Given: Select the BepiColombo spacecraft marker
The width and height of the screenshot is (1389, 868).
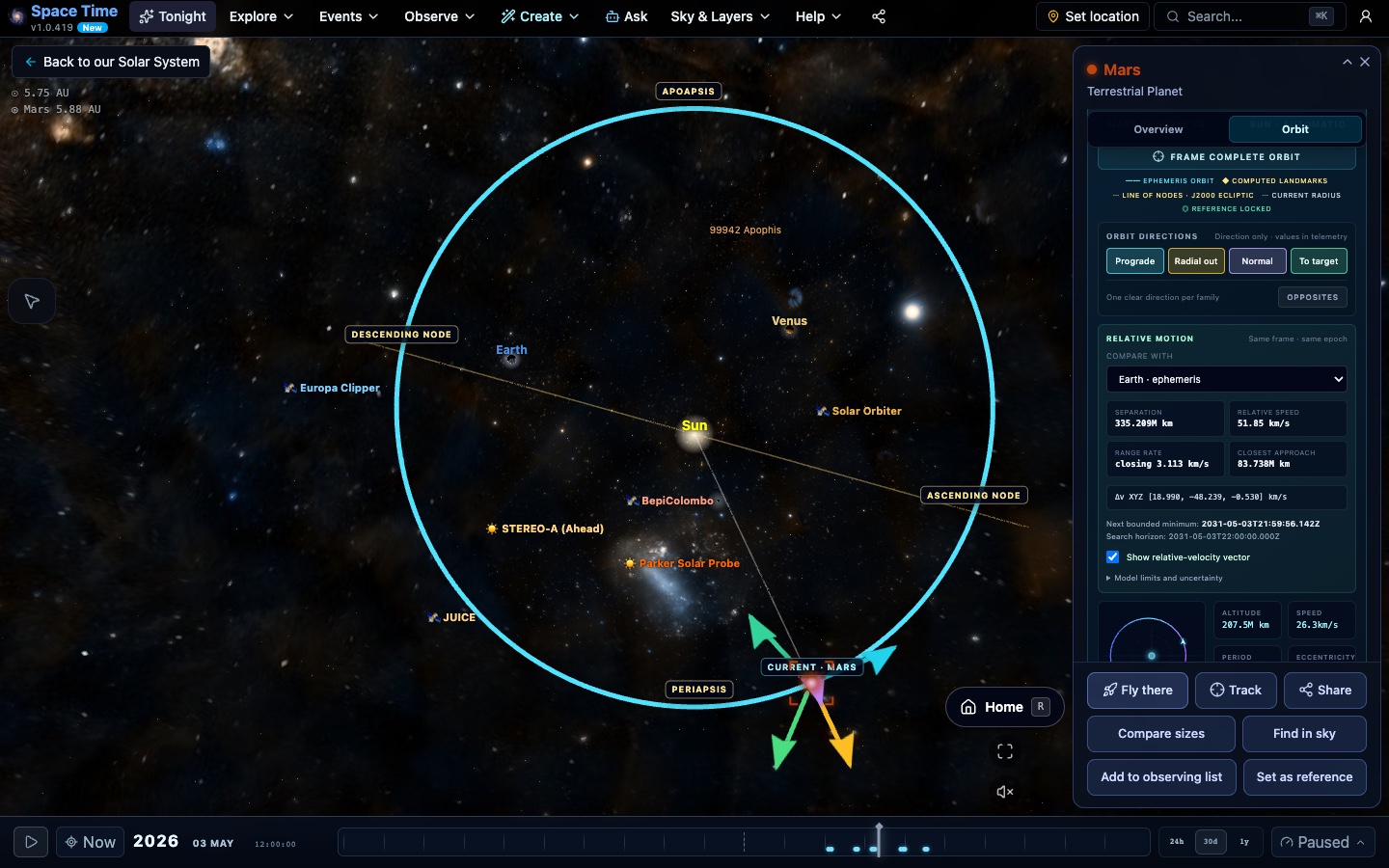Looking at the screenshot, I should coord(670,501).
